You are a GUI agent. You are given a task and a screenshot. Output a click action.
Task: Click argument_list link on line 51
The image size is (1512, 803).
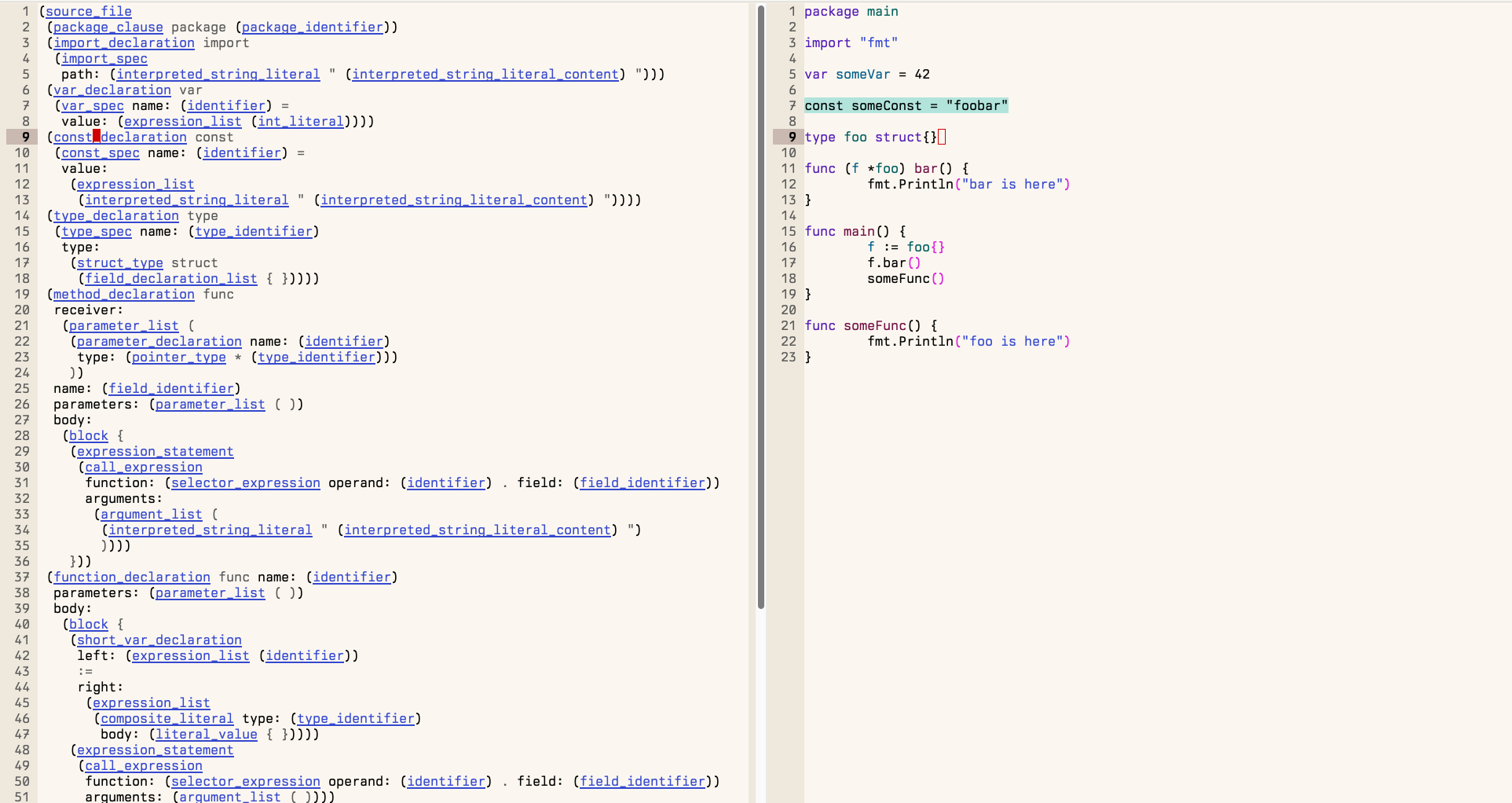(x=230, y=796)
